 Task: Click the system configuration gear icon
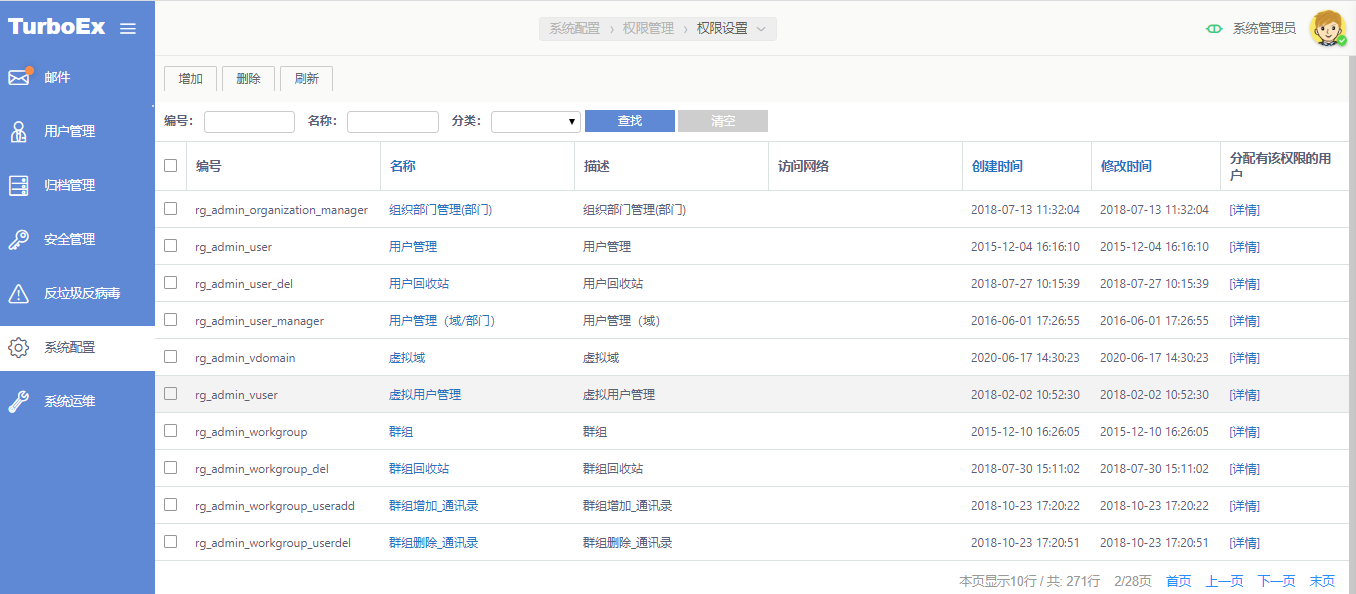pyautogui.click(x=19, y=348)
